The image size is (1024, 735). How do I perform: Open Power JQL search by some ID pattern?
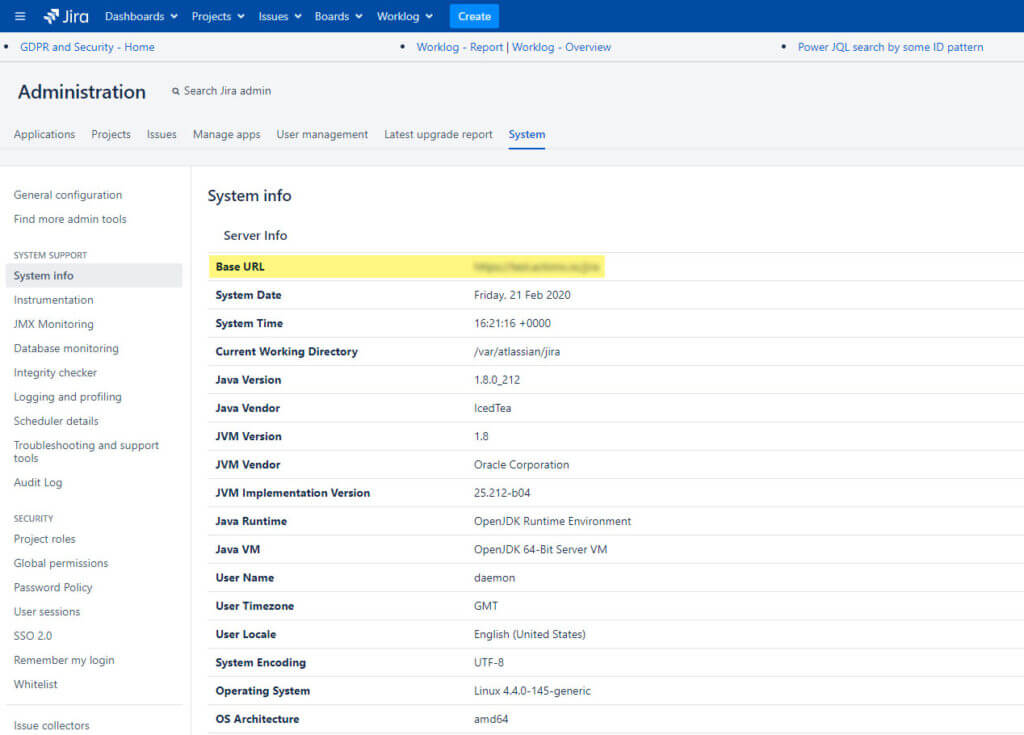(891, 47)
